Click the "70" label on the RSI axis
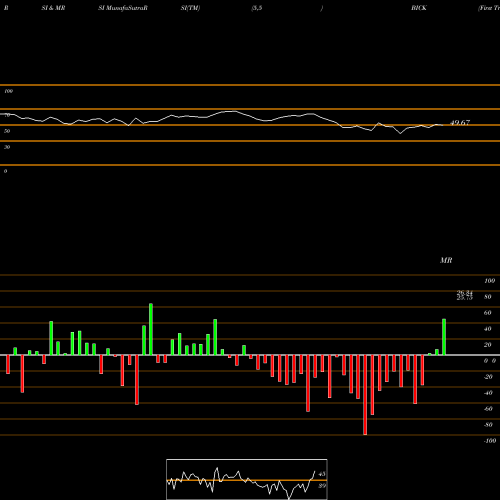 coord(7,115)
